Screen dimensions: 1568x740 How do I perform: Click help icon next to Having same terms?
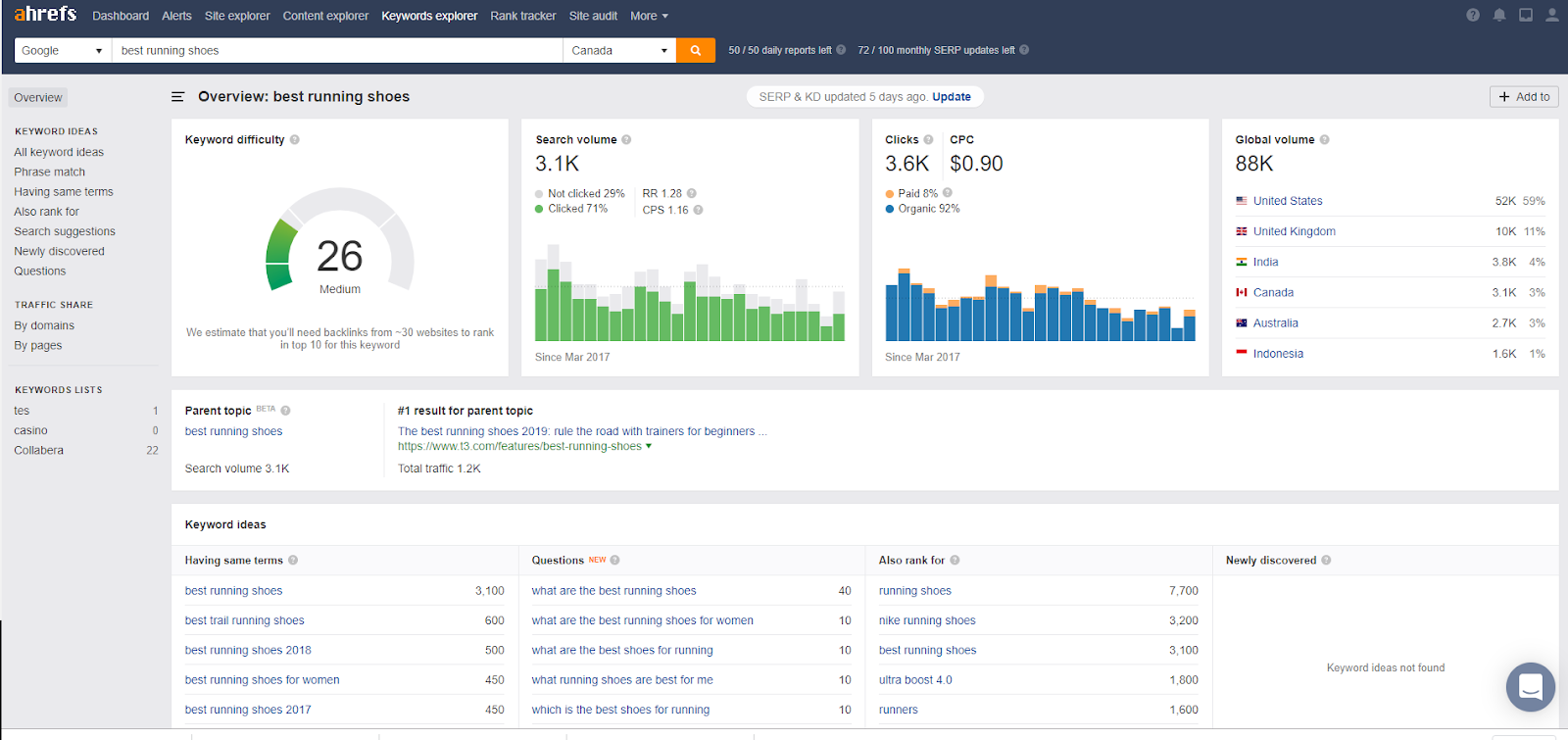point(293,561)
